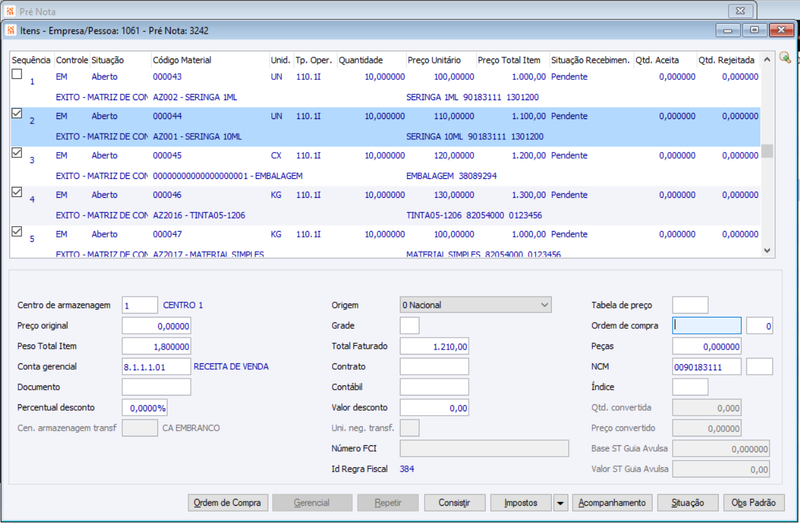Click the Consistir button
Viewport: 800px width, 524px height.
[454, 503]
